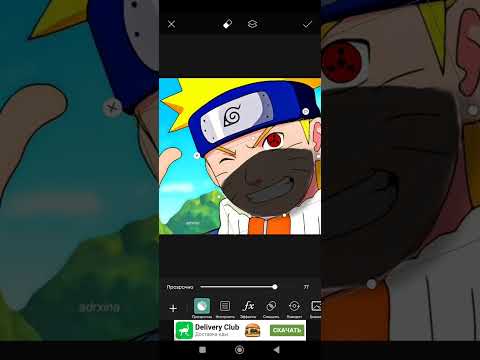Click the sticker handle on the headband's right end
This screenshot has height=360, width=480.
(x=306, y=111)
